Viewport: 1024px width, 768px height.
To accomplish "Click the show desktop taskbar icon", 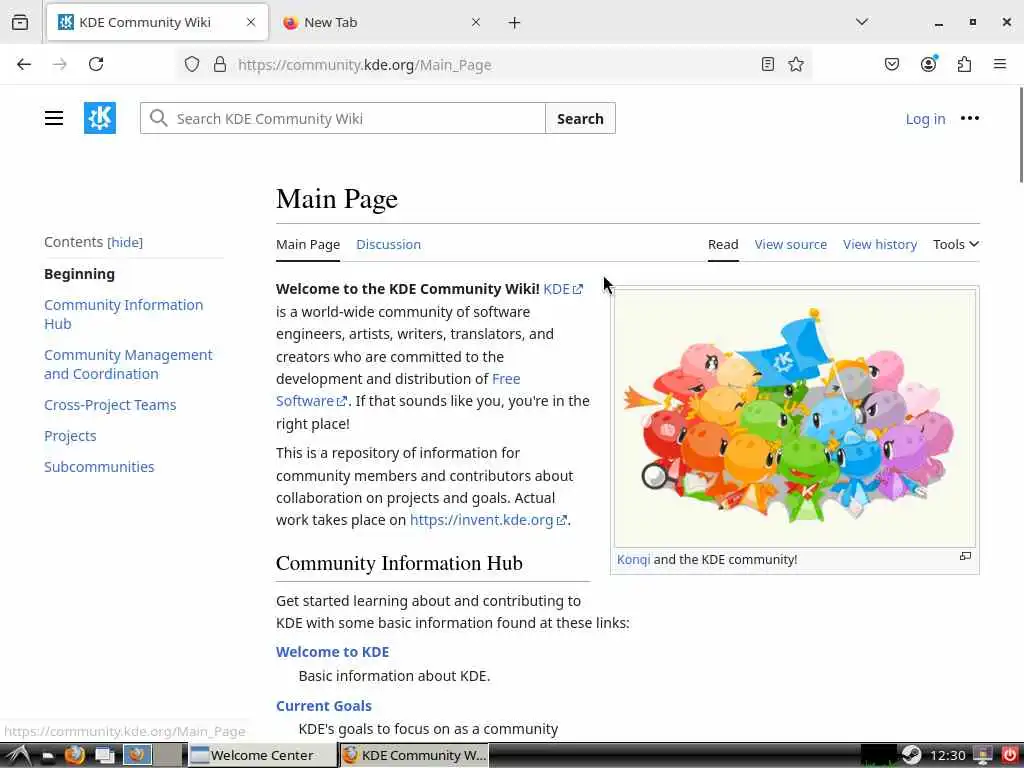I will (104, 756).
